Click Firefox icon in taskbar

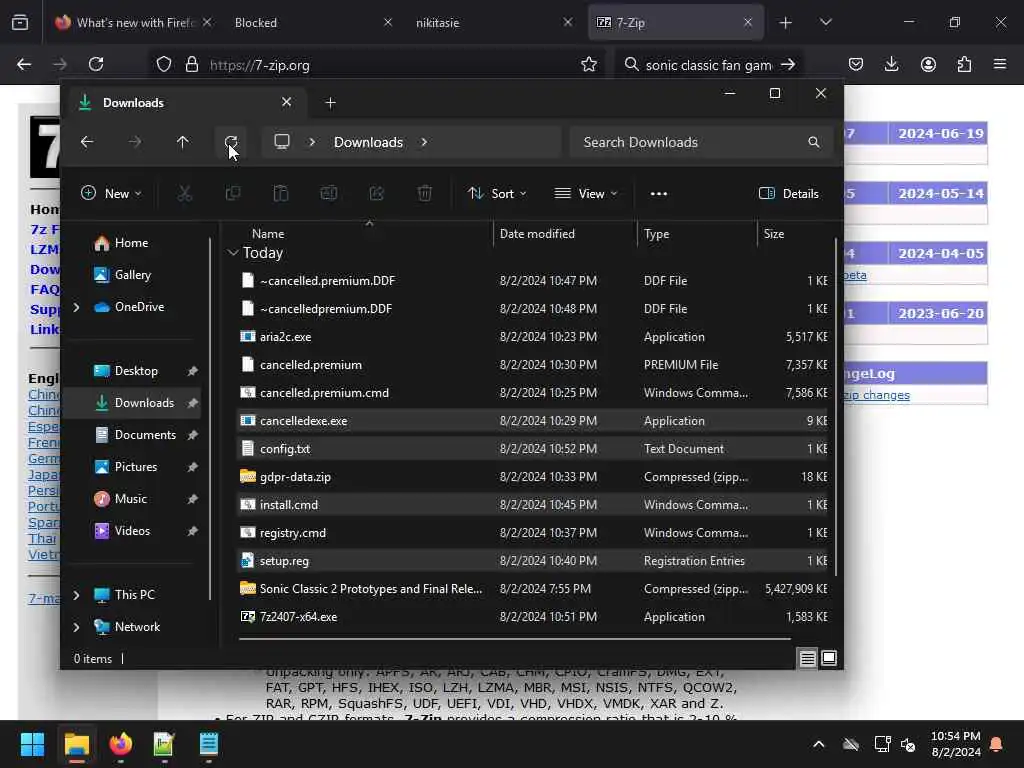pos(121,744)
